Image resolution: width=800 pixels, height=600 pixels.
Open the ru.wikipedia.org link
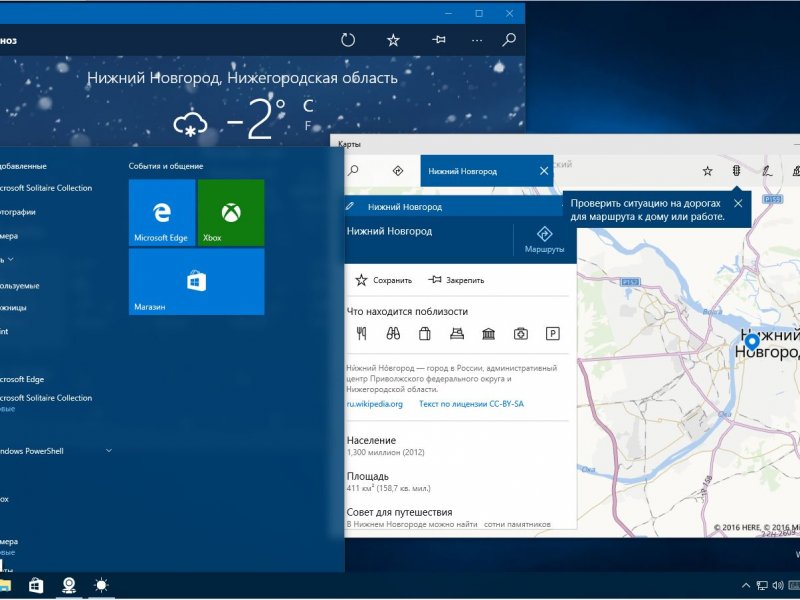pos(374,404)
